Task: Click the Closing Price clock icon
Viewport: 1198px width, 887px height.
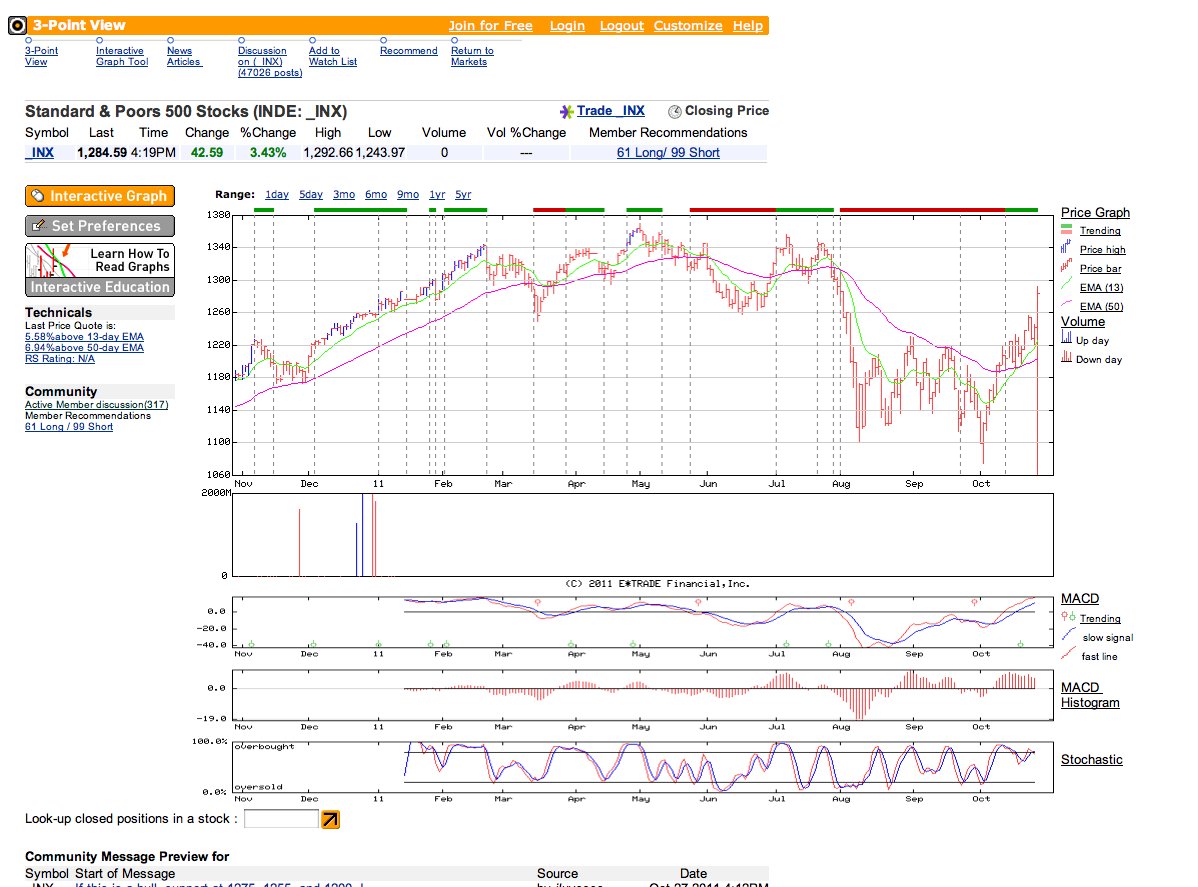Action: 675,112
